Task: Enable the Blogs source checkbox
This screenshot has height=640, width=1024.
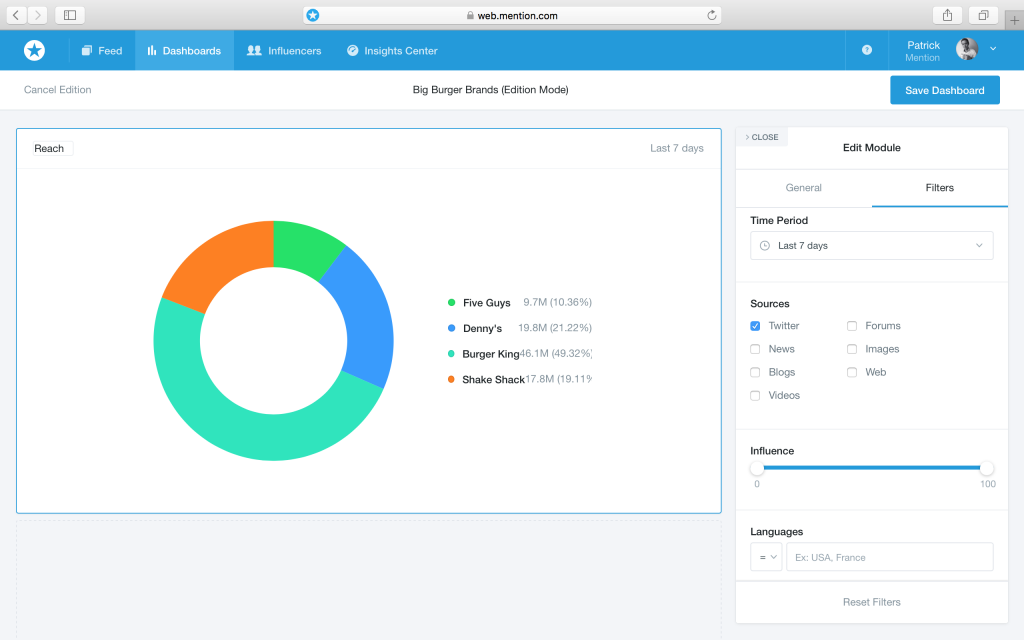Action: tap(755, 372)
